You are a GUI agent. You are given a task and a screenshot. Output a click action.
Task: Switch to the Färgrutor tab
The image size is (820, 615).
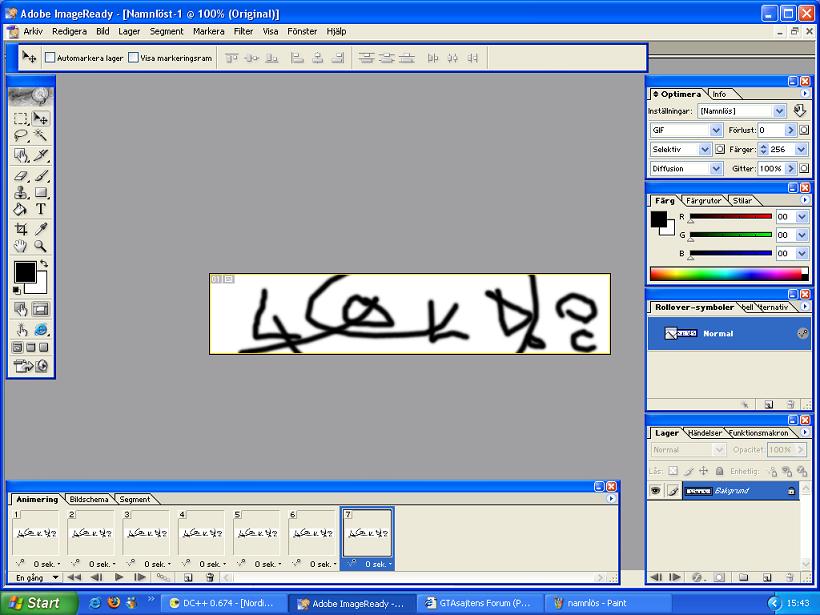tap(703, 201)
